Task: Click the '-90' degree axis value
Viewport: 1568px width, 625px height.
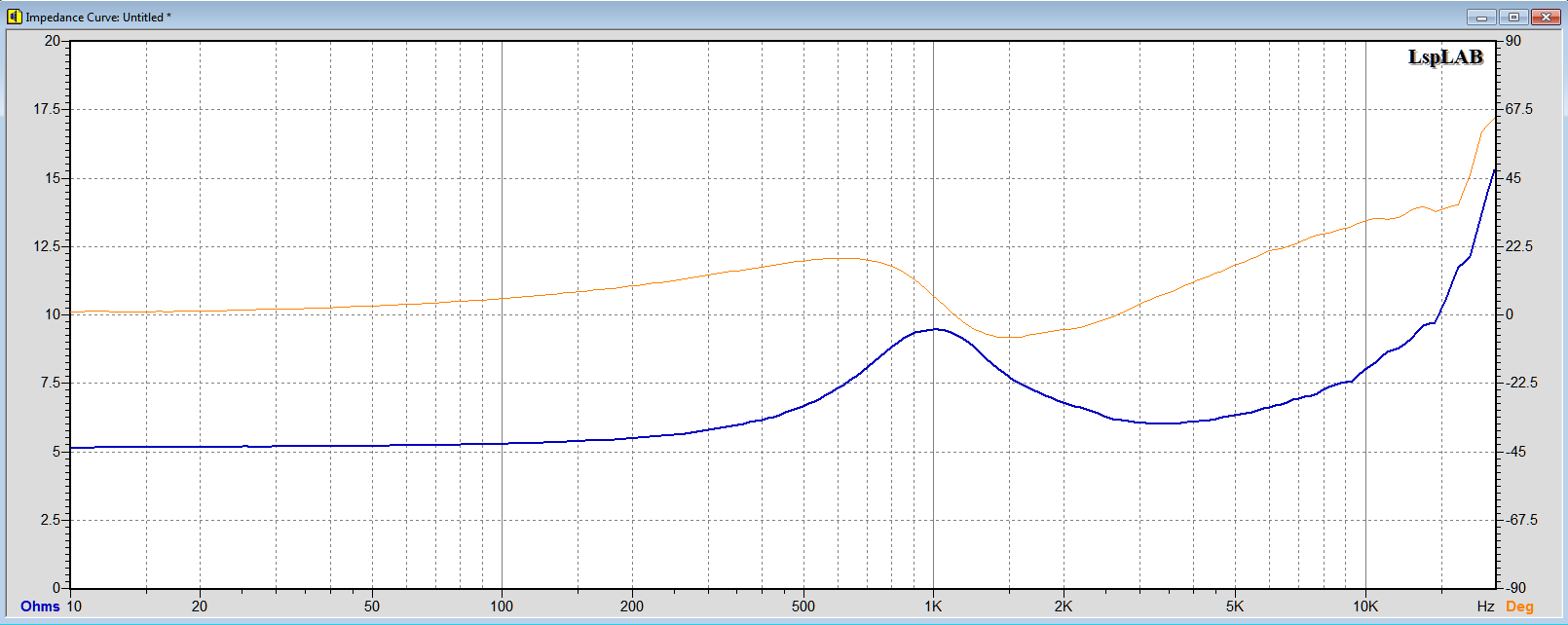Action: point(1515,588)
